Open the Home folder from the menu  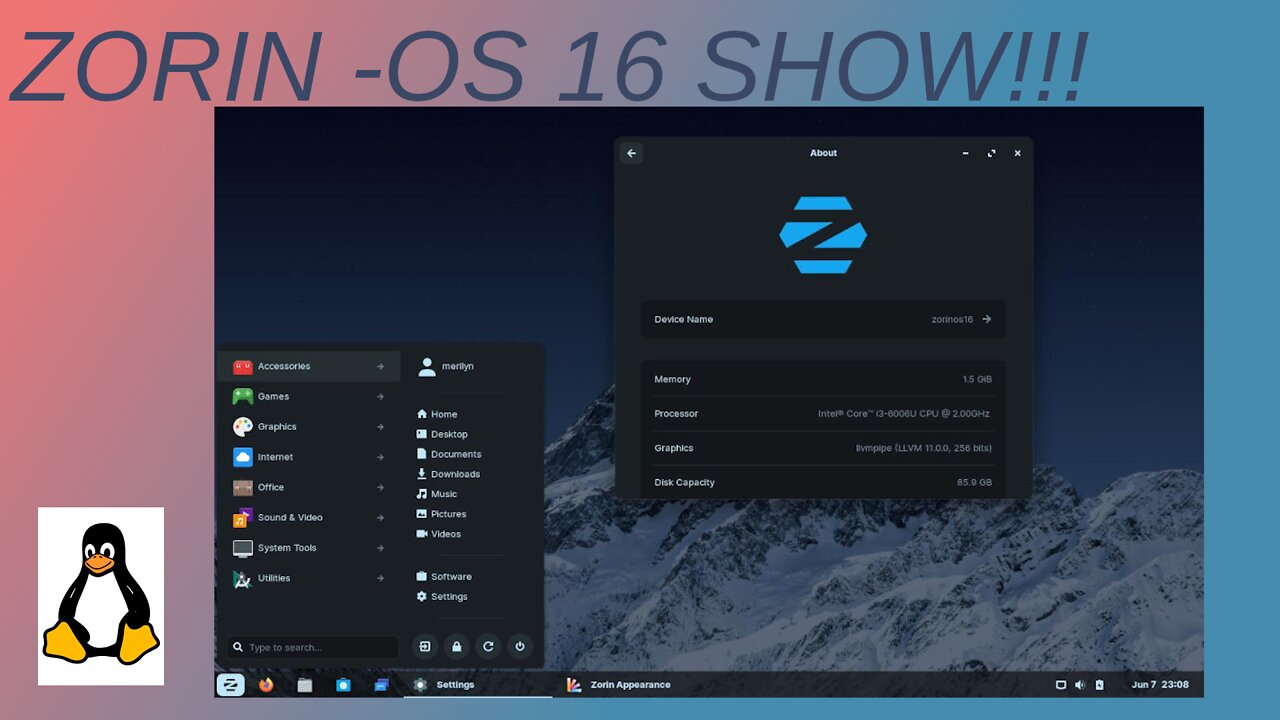(437, 414)
